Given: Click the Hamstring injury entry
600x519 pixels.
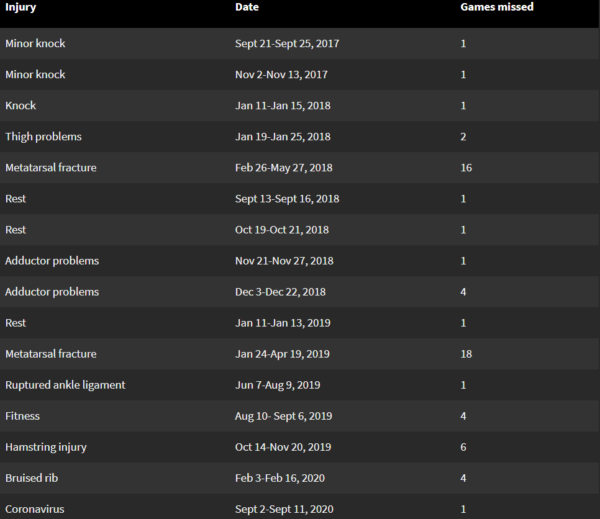Looking at the screenshot, I should pos(47,447).
